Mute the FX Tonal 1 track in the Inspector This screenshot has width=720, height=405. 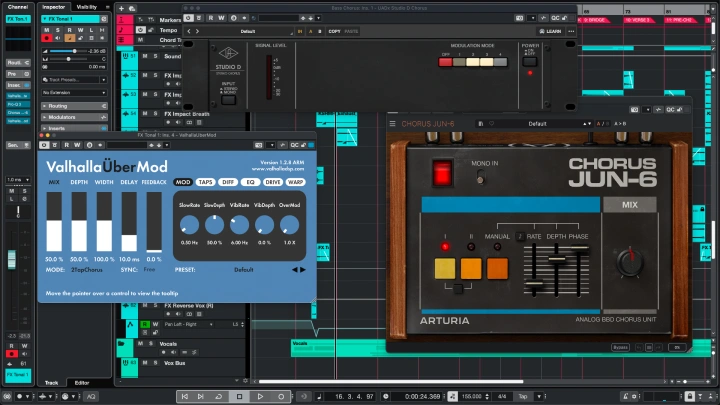pos(46,30)
